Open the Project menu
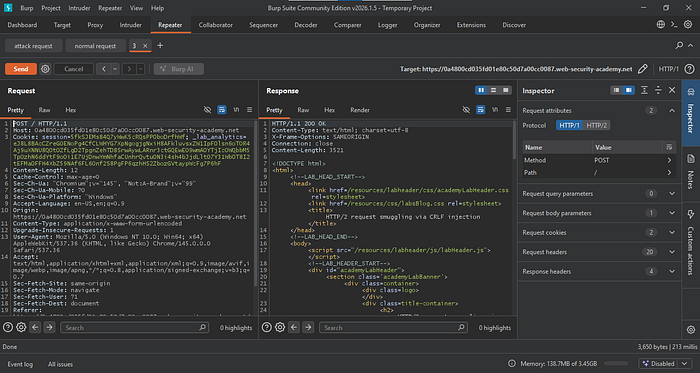700x373 pixels. coord(51,8)
